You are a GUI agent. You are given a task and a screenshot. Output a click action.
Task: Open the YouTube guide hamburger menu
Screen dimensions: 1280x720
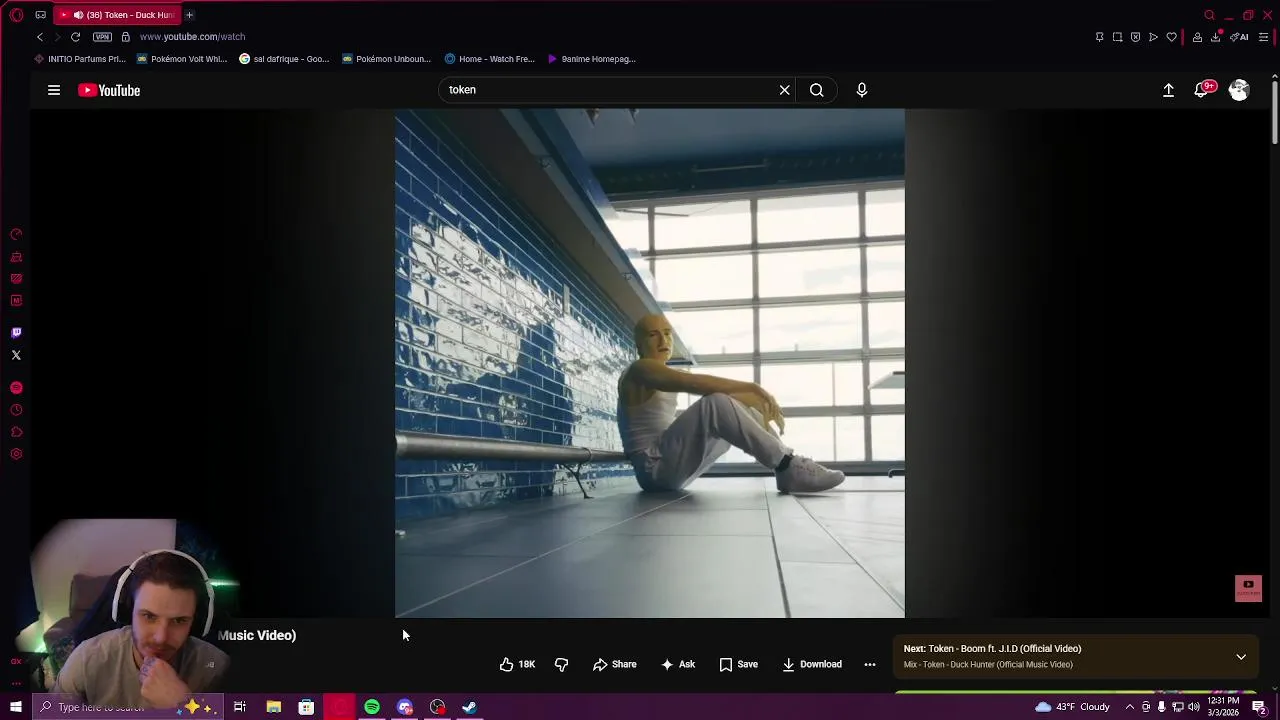(x=54, y=90)
